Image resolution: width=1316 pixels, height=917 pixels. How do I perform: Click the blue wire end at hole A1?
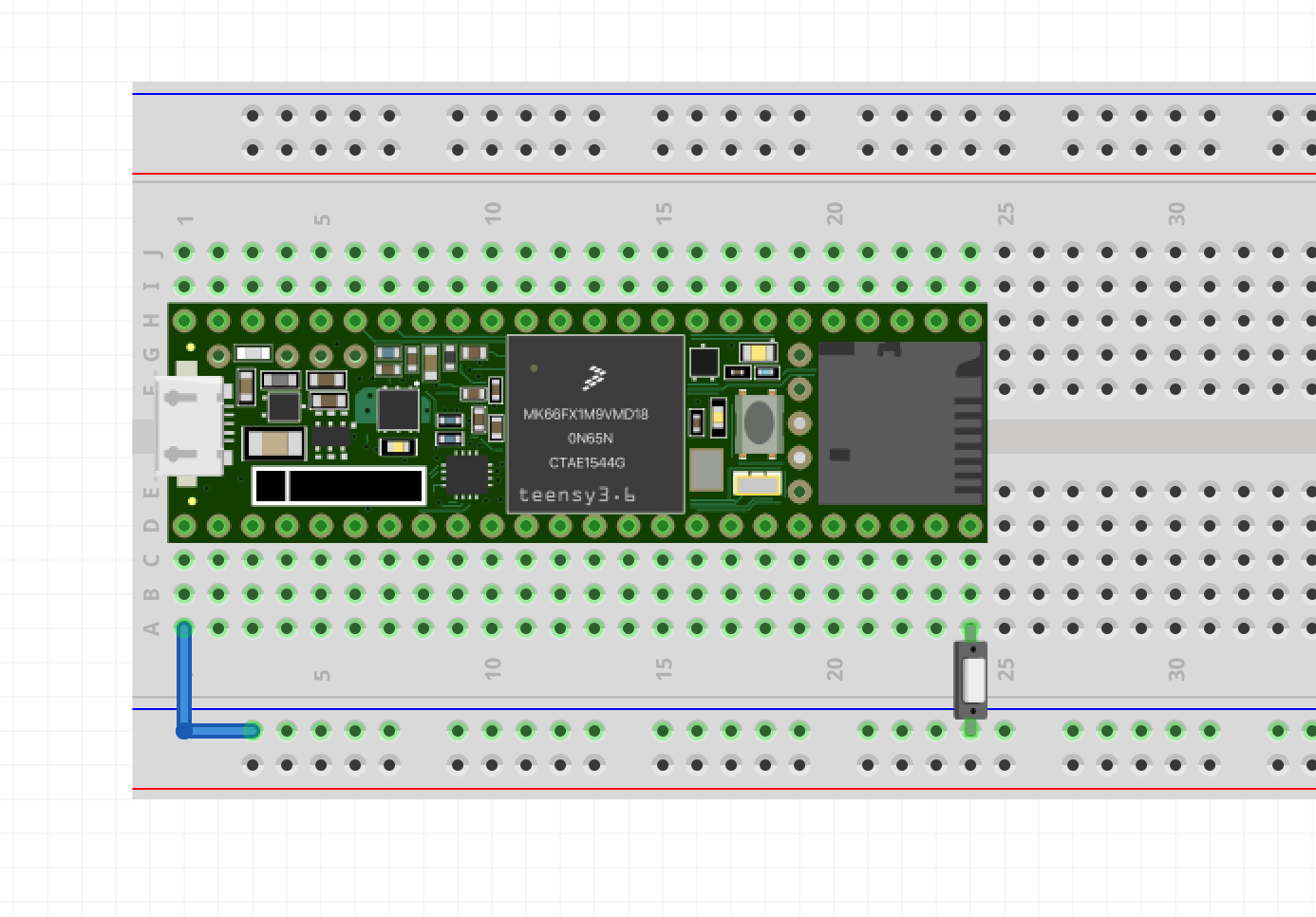click(184, 627)
